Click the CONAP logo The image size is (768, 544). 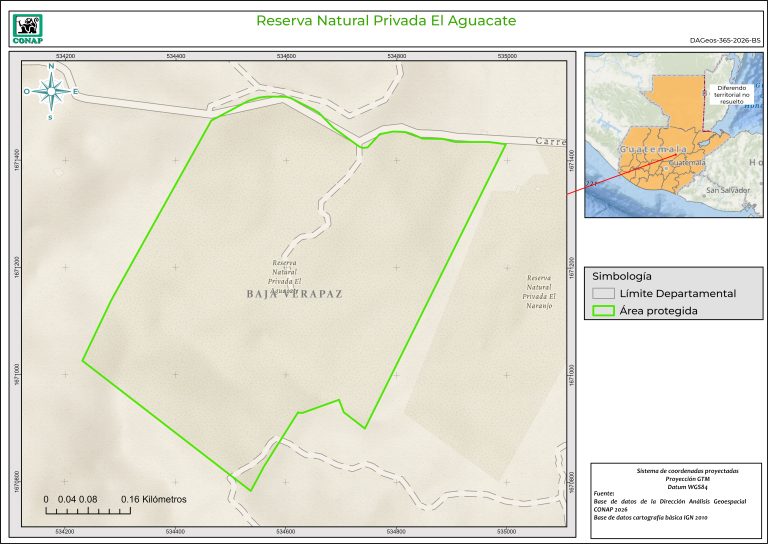[x=26, y=27]
